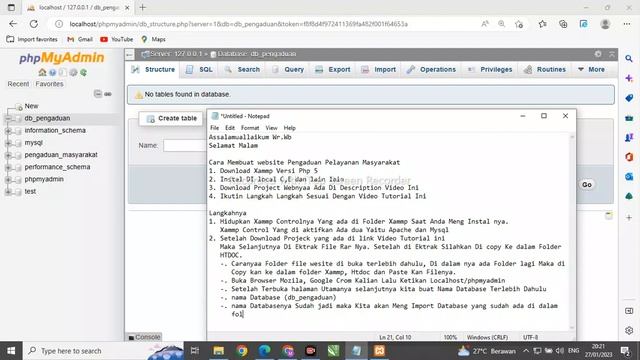Open Notepad Edit menu

[x=230, y=128]
